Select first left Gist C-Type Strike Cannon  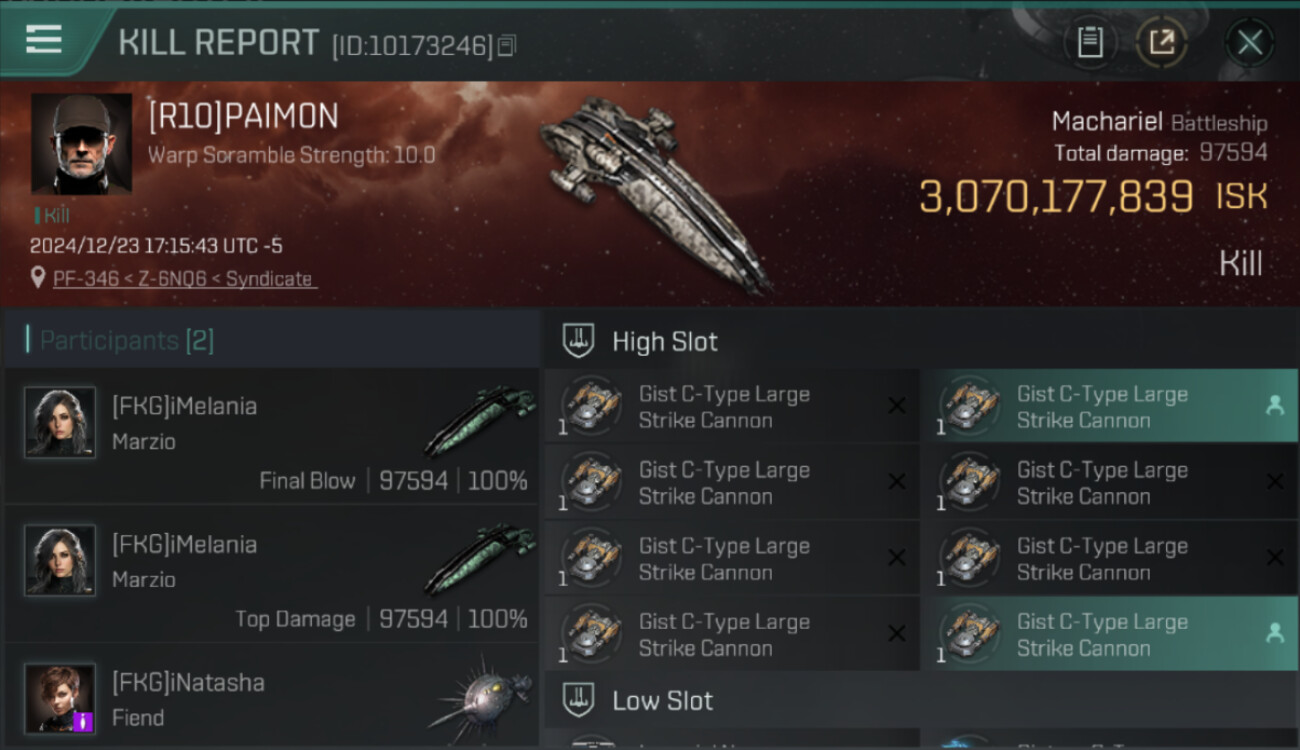pos(730,407)
